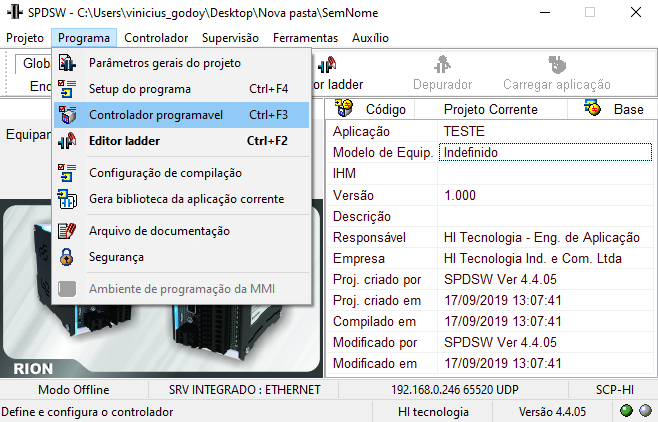The height and width of the screenshot is (422, 658).
Task: Click the Segurança padlock icon
Action: click(67, 257)
